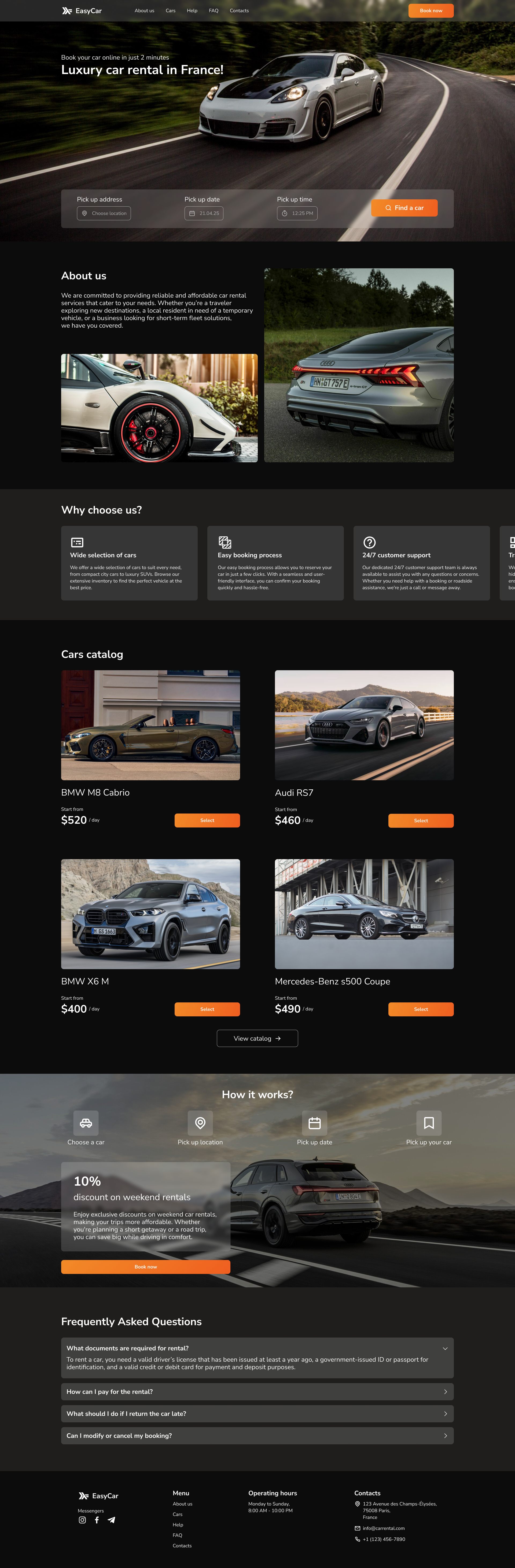
Task: Click Book now button in header
Action: click(431, 10)
